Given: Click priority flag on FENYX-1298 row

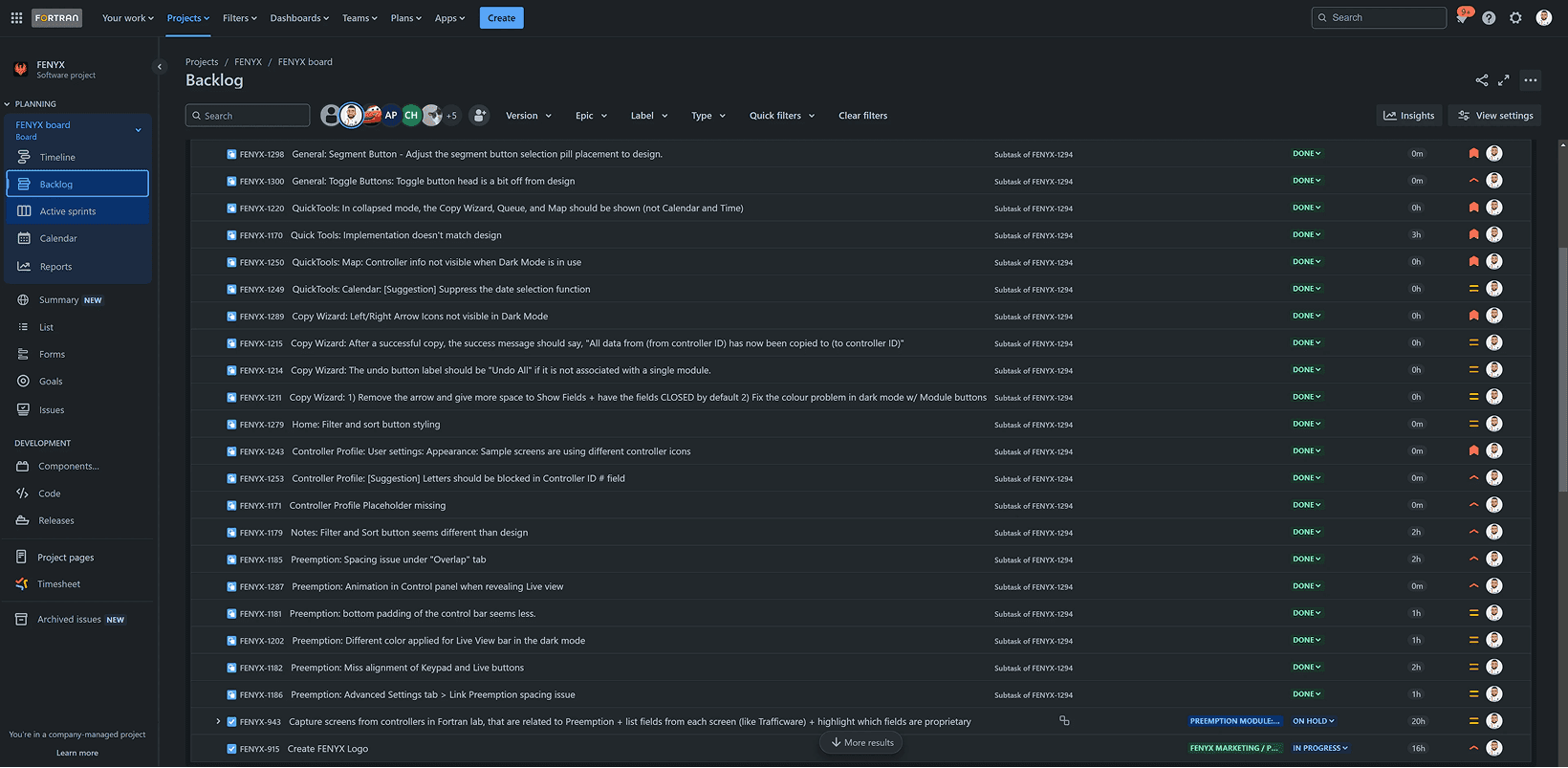Looking at the screenshot, I should tap(1473, 154).
